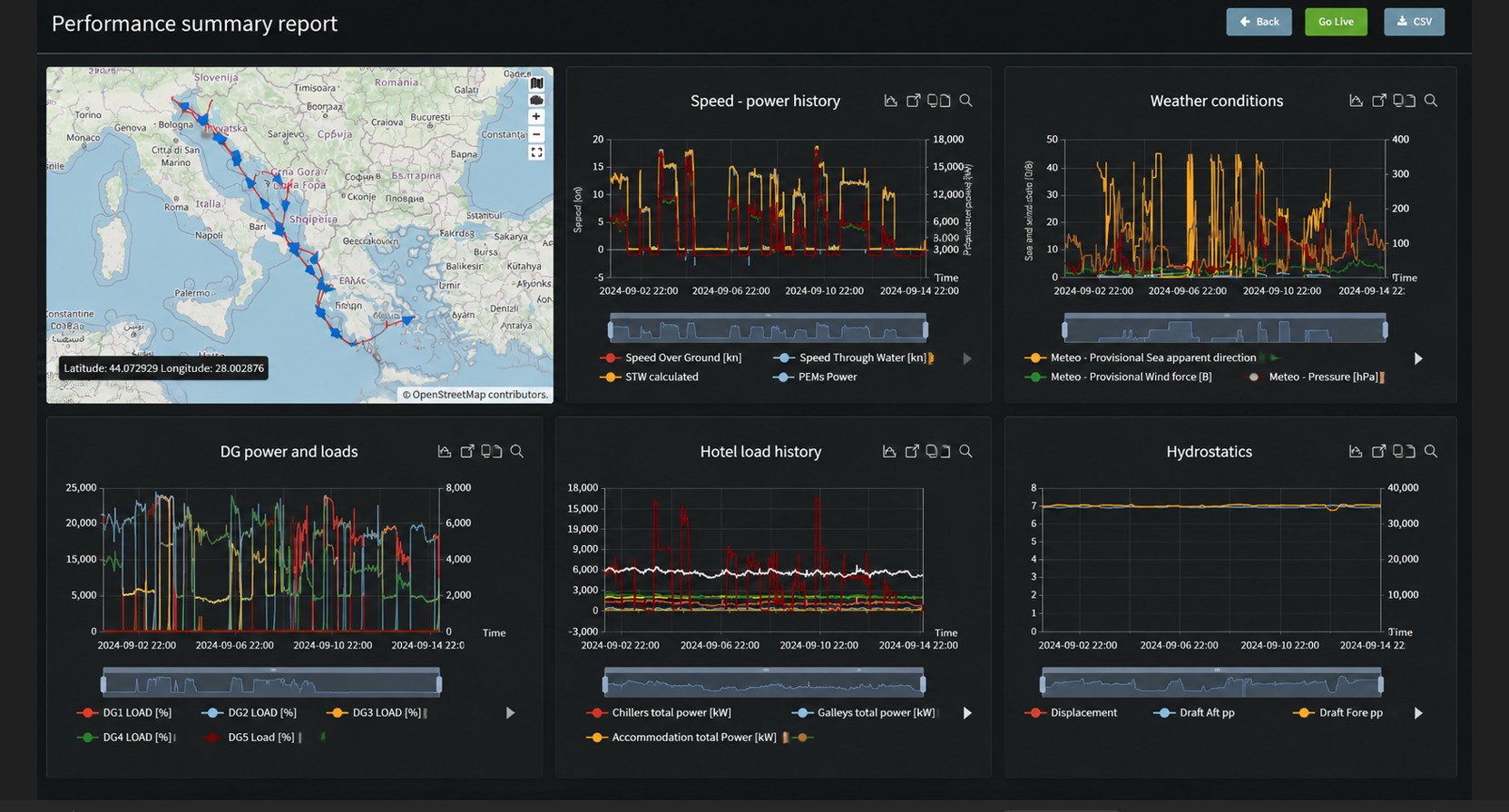
Task: Open Weather conditions chart in new window icon
Action: click(x=1378, y=101)
